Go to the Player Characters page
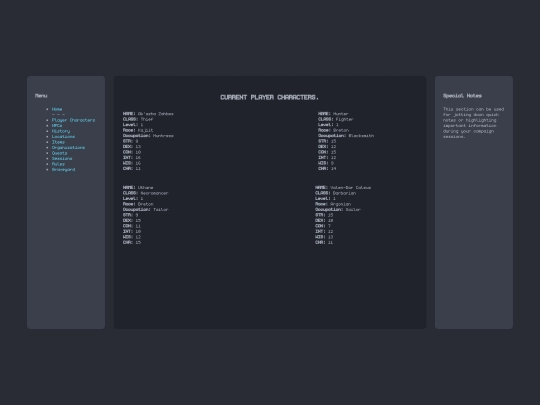Image resolution: width=540 pixels, height=405 pixels. point(73,120)
